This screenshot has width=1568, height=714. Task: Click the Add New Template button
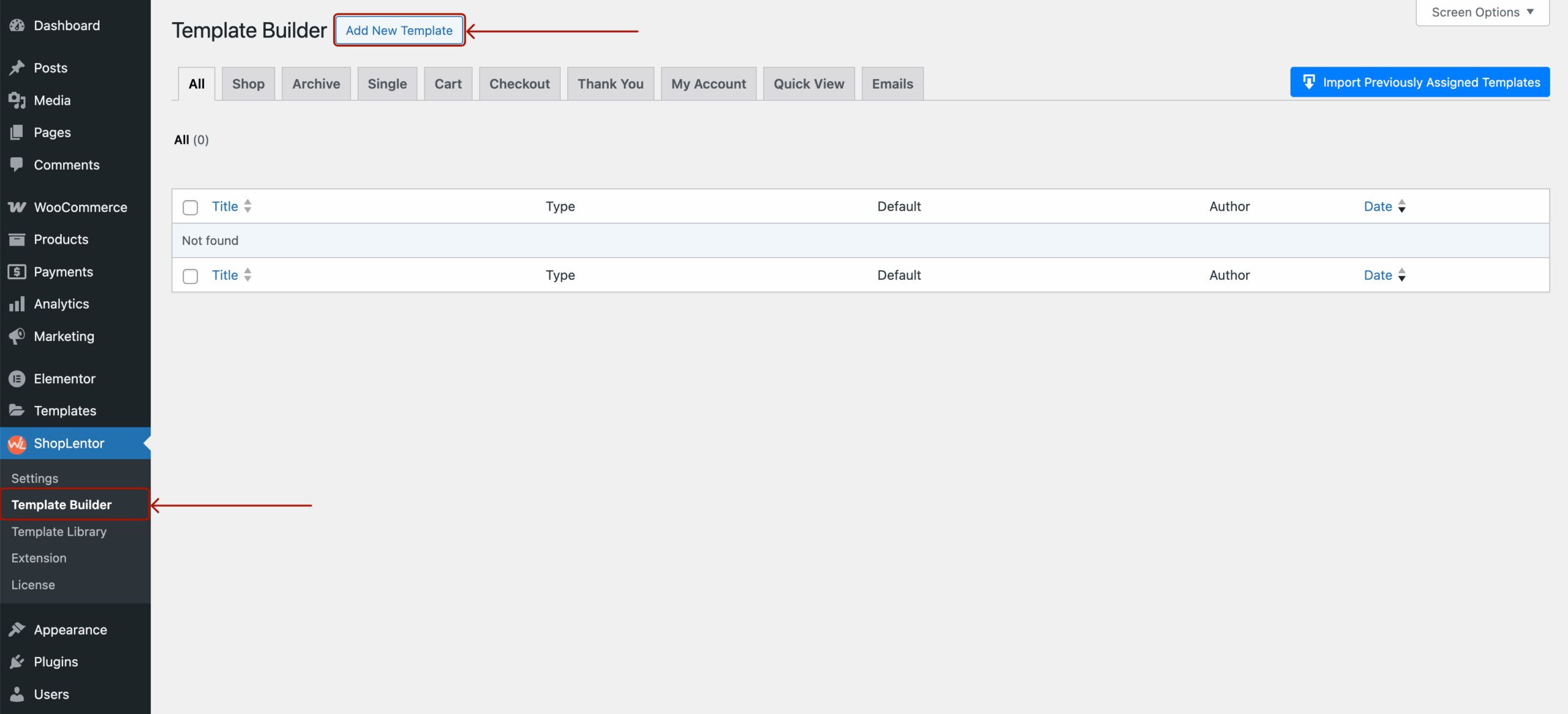click(x=399, y=30)
